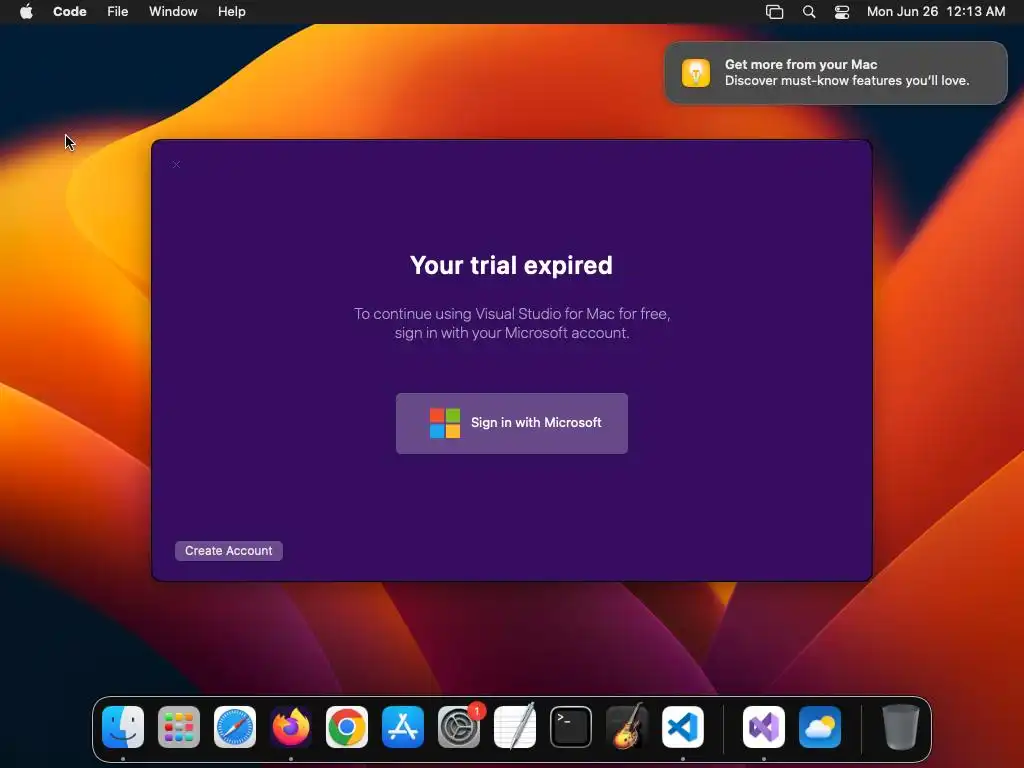This screenshot has width=1024, height=768.
Task: Open the Window menu
Action: coord(173,12)
